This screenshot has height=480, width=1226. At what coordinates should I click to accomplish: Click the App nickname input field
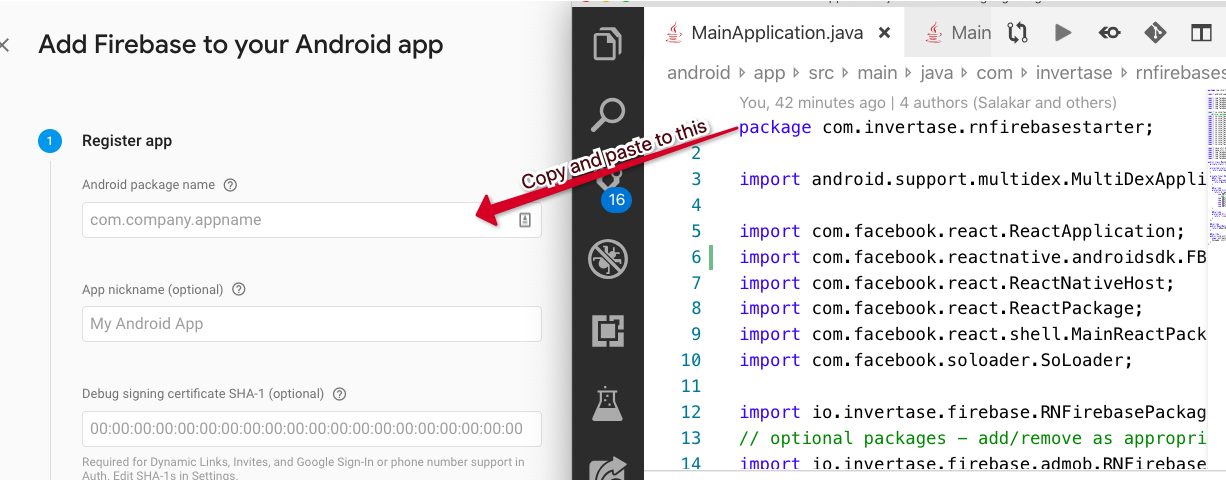click(x=311, y=324)
